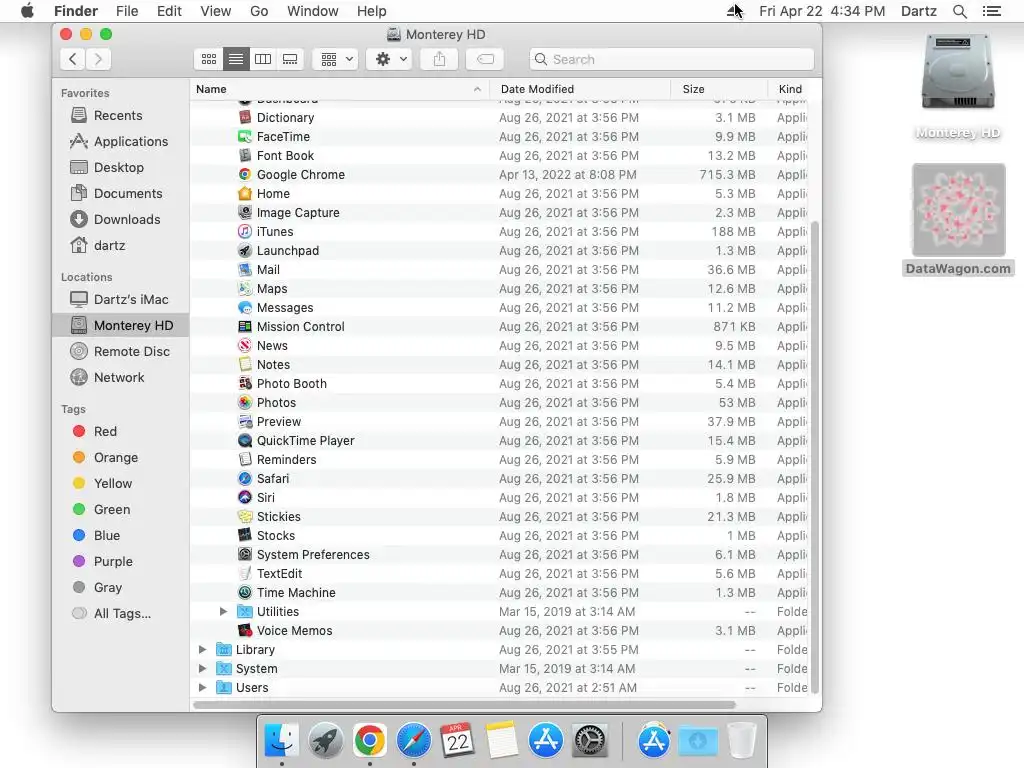The height and width of the screenshot is (768, 1024).
Task: Select the Google Chrome application icon row
Action: [245, 174]
